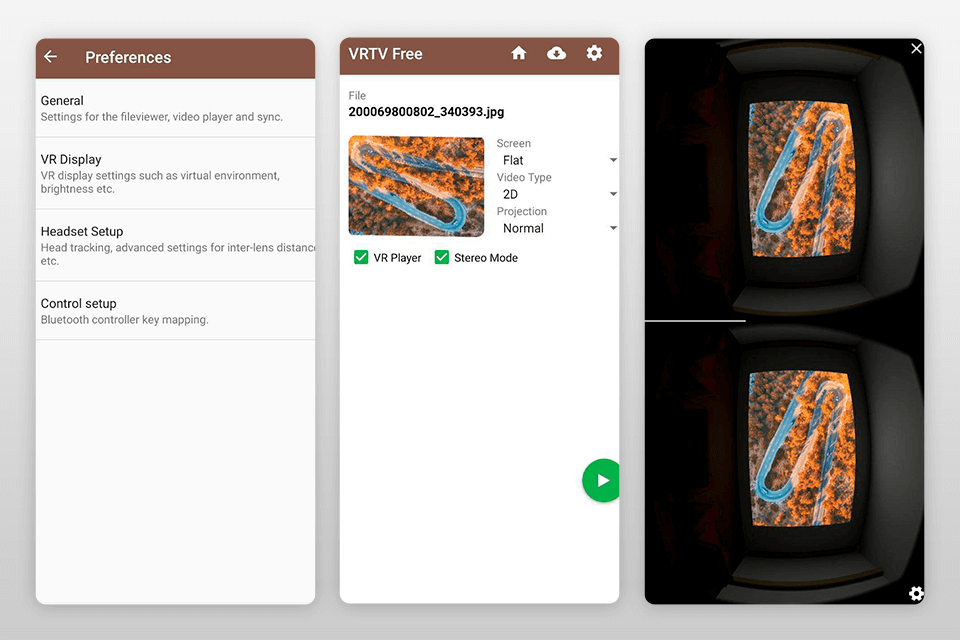Select VR Display preferences
Screen dimensions: 960x640
pos(175,173)
